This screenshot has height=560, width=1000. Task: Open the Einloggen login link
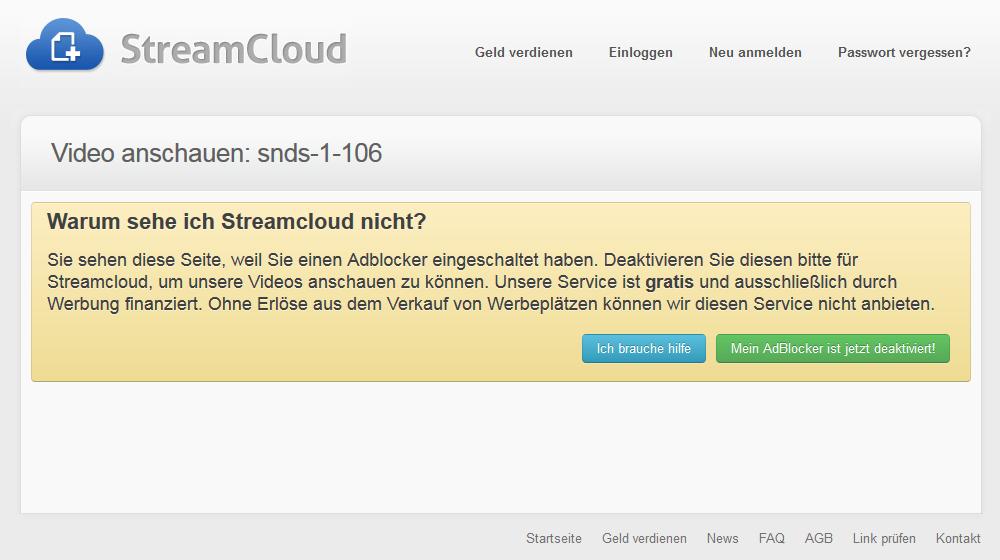pyautogui.click(x=640, y=52)
